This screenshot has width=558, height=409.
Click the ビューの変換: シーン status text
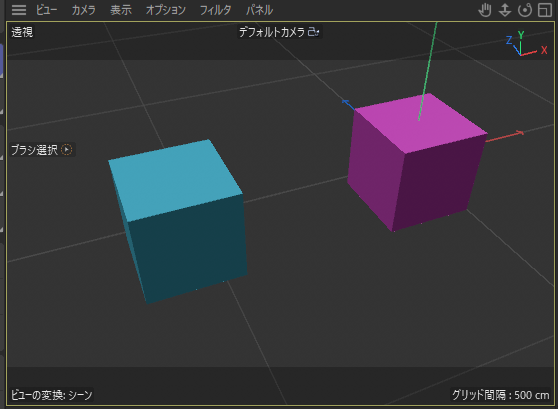[x=52, y=395]
